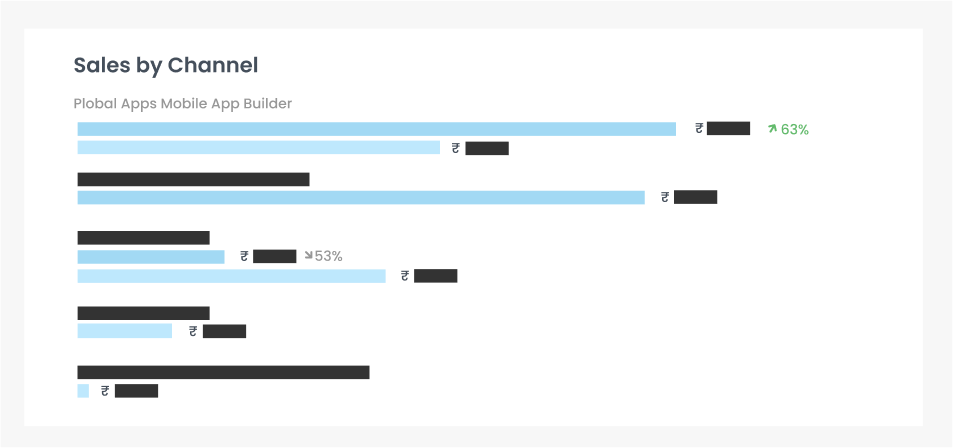
Task: Click the gray down arrow beside 53%
Action: click(x=309, y=256)
